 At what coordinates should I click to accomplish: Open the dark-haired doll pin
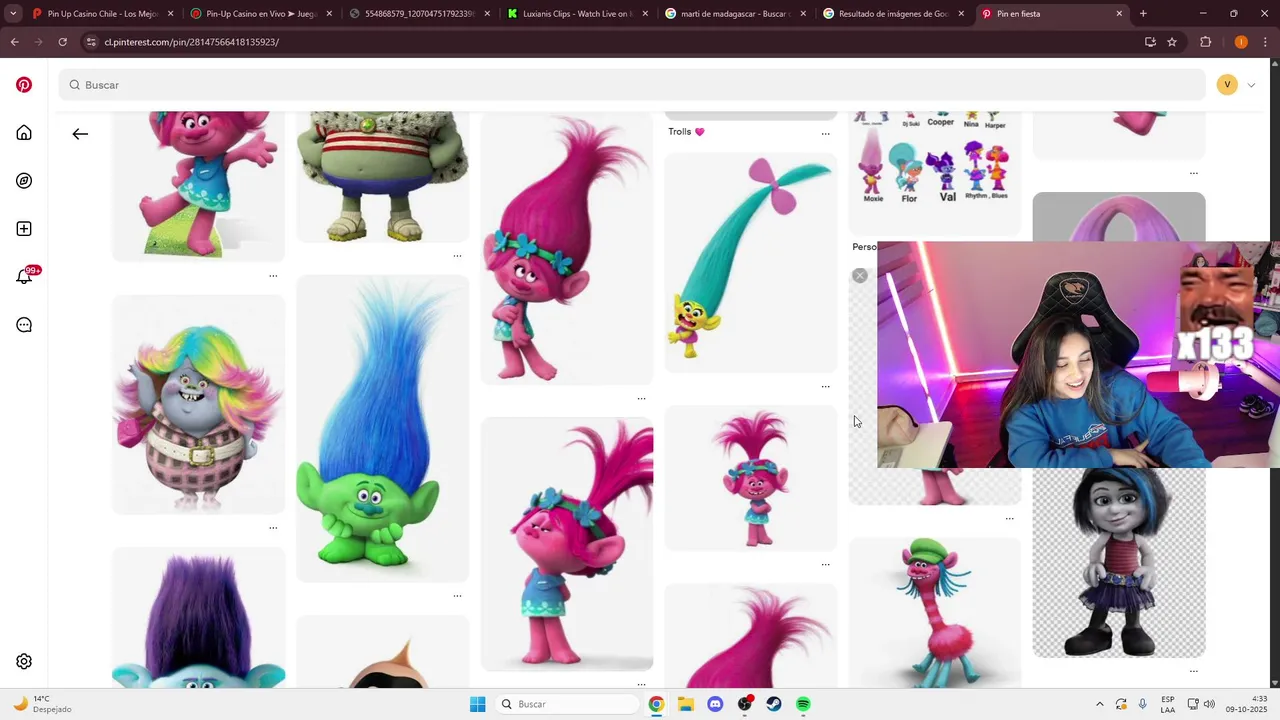(x=1119, y=562)
